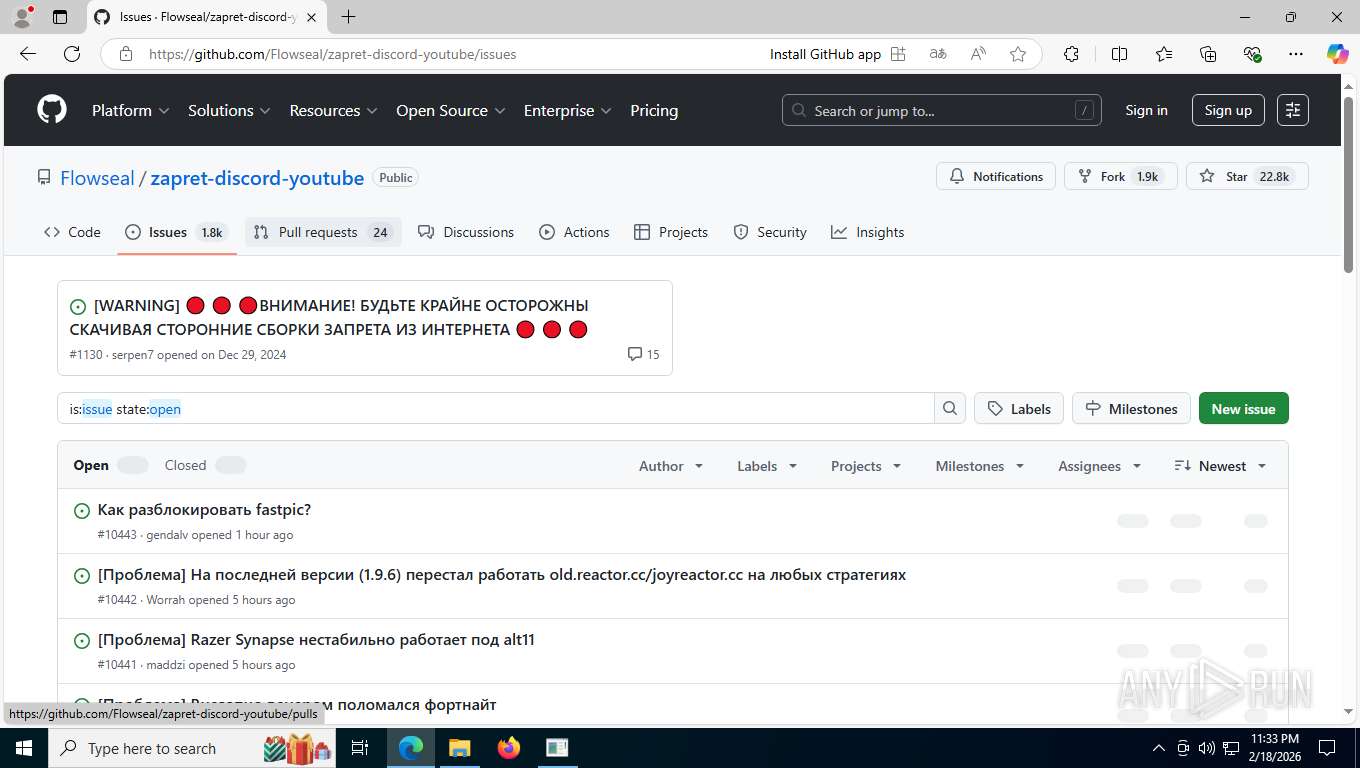Open tab actions menu icon
1360x768 pixels.
pyautogui.click(x=60, y=17)
